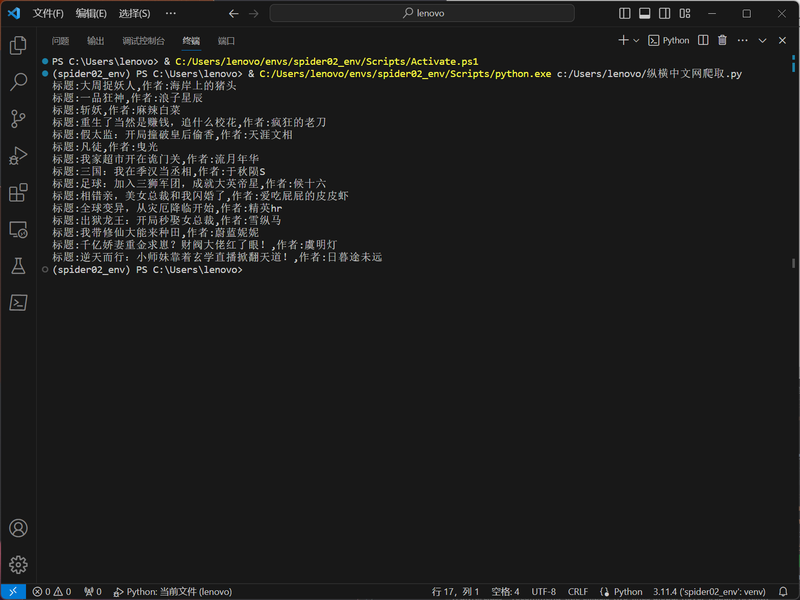Switch to the 端口 tab
Viewport: 800px width, 600px height.
point(226,41)
